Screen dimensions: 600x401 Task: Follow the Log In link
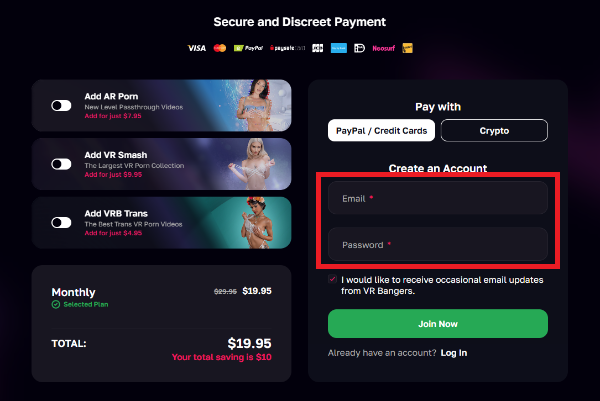click(x=454, y=353)
